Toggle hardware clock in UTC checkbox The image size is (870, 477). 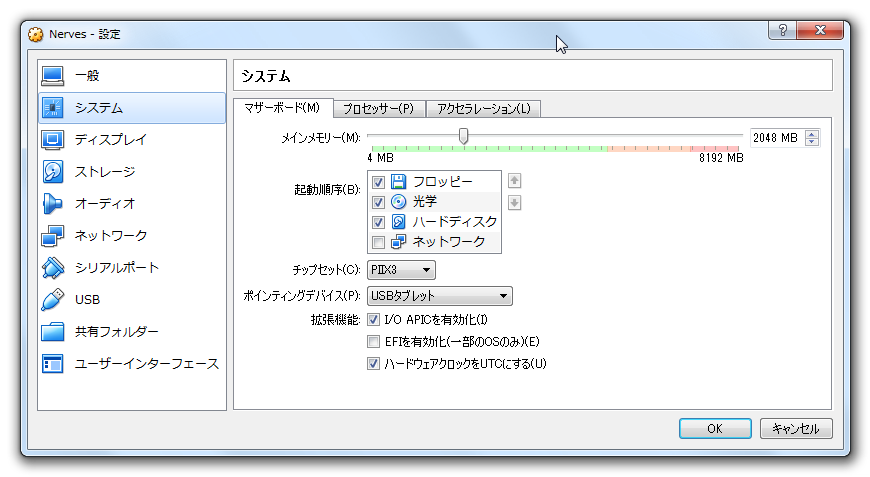[x=373, y=364]
